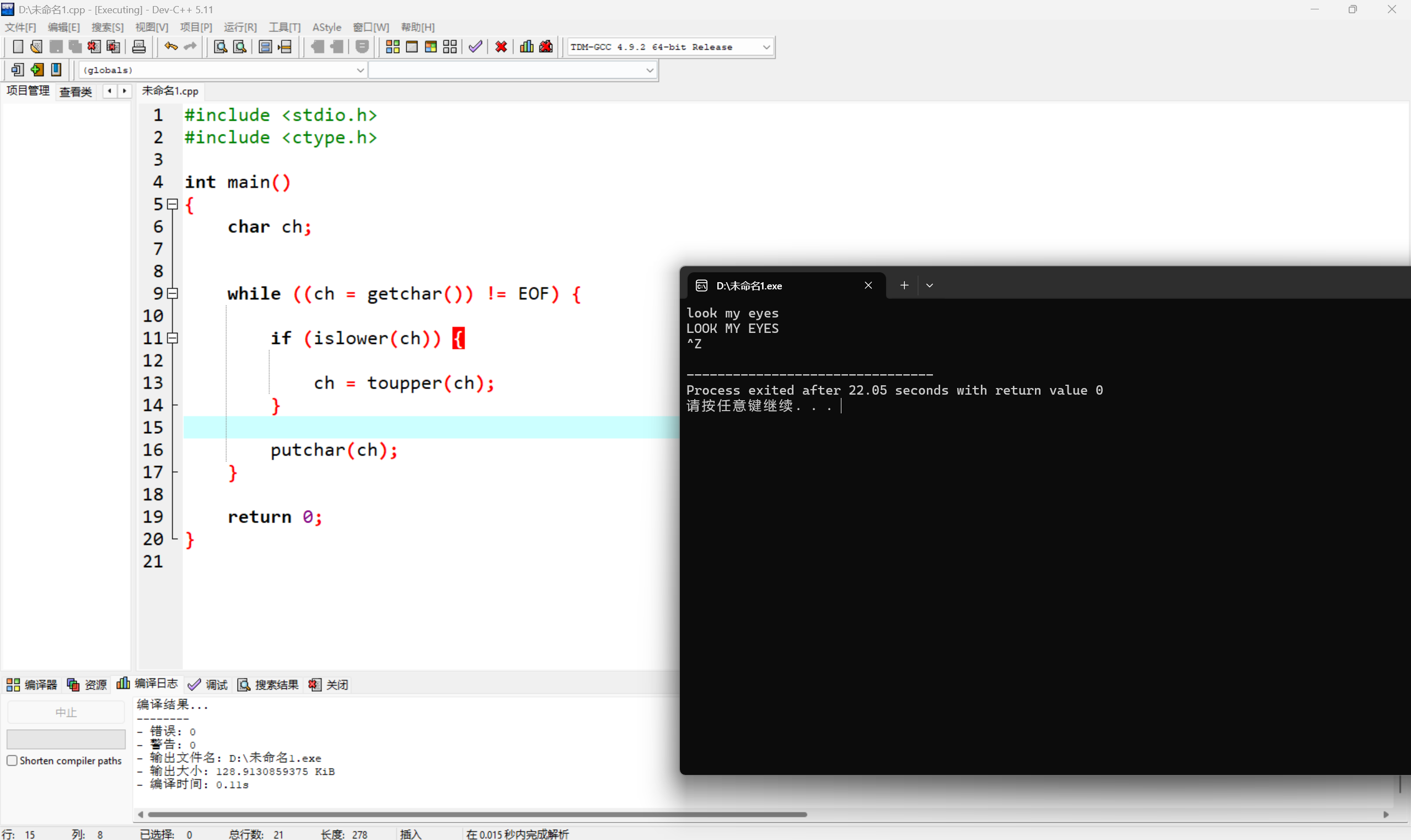Click the horizontal scrollbar in compile log

tap(477, 814)
